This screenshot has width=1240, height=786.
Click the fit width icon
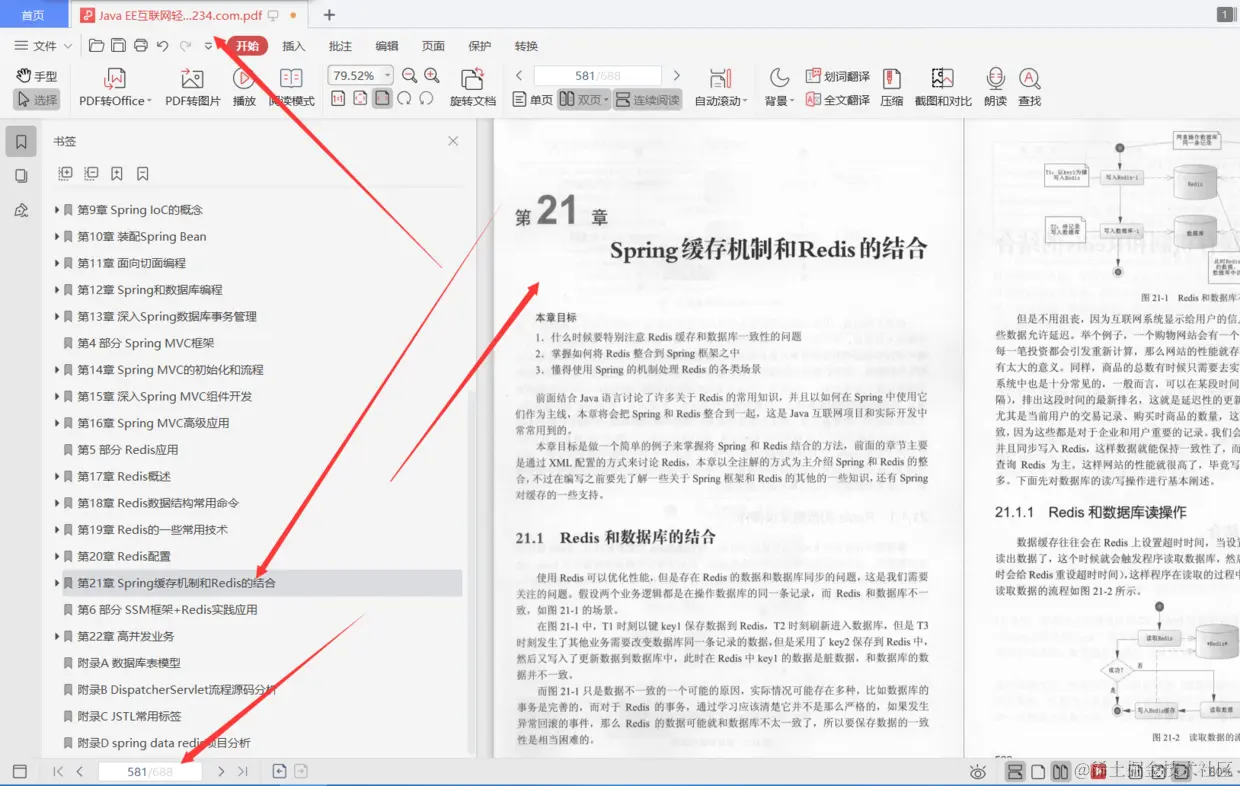click(382, 99)
